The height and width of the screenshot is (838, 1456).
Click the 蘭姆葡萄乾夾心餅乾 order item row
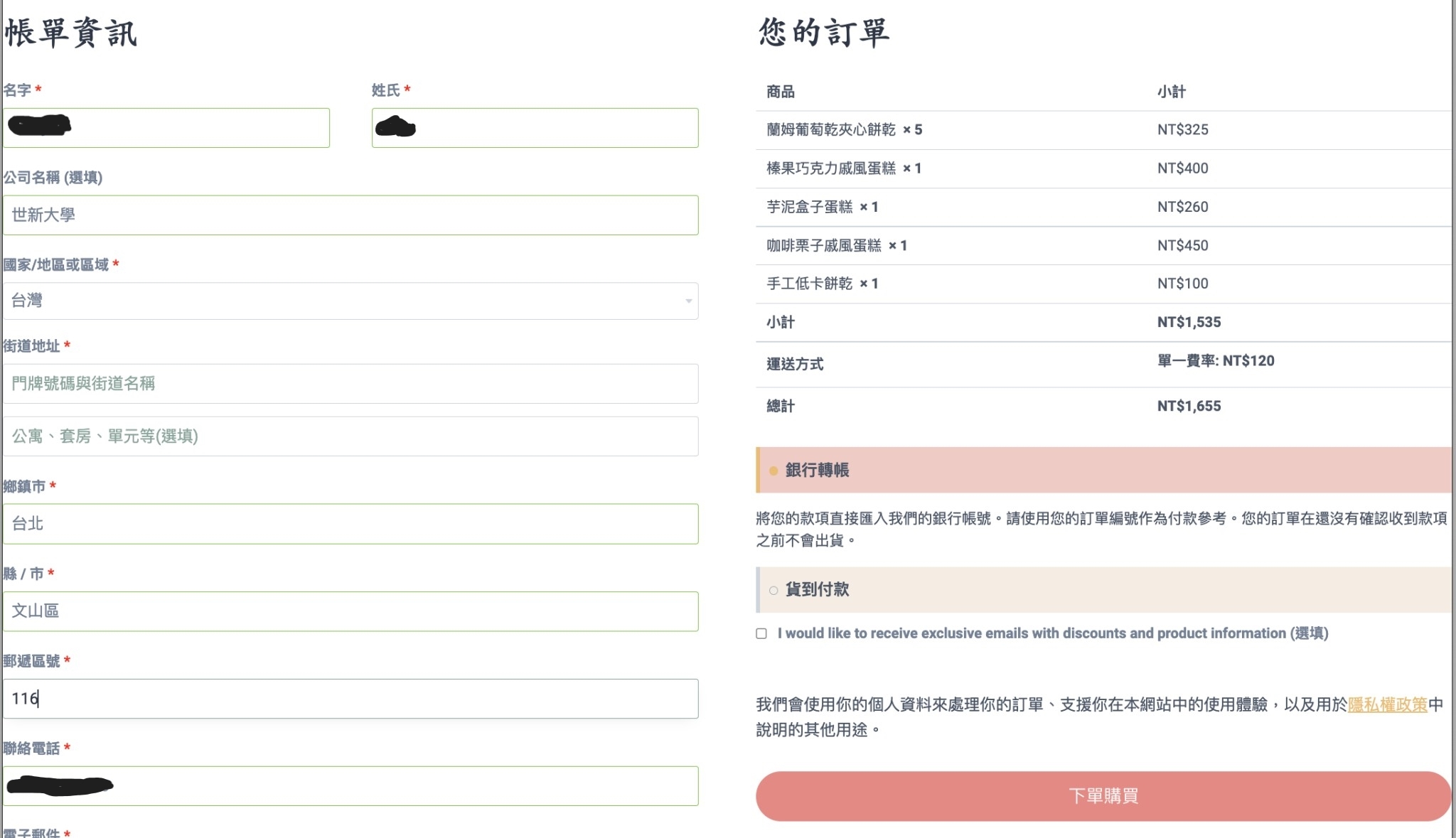830,130
